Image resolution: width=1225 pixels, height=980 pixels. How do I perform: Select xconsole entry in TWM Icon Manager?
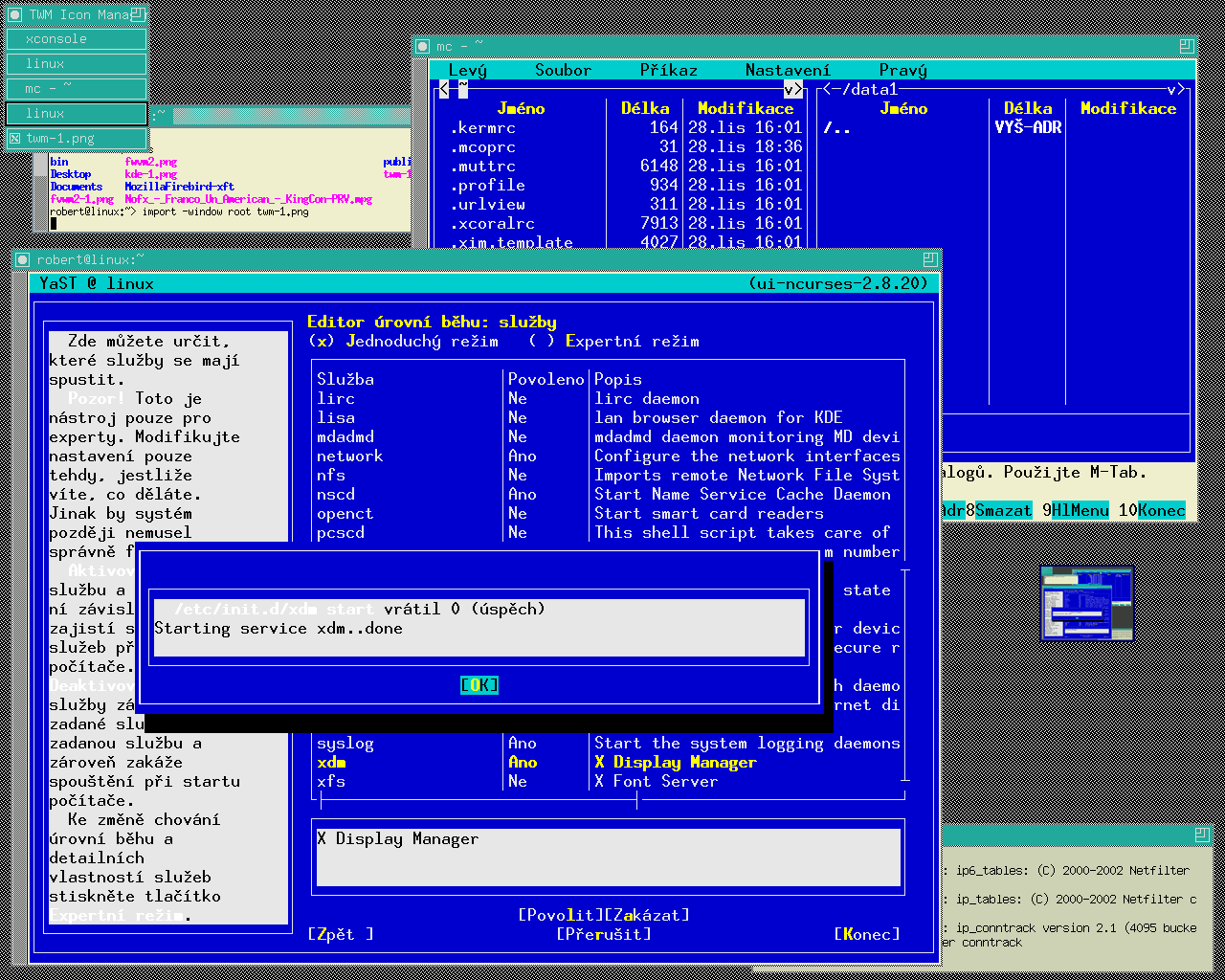click(77, 39)
